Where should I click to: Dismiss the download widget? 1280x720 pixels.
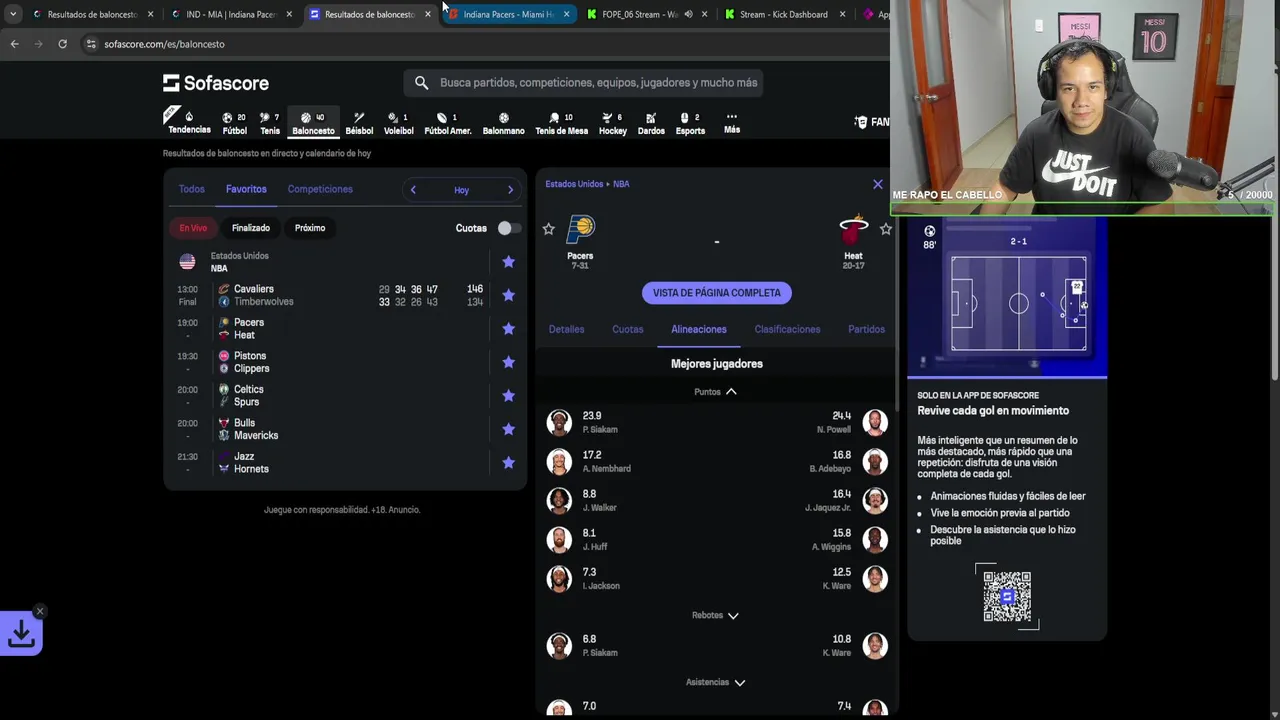coord(40,611)
